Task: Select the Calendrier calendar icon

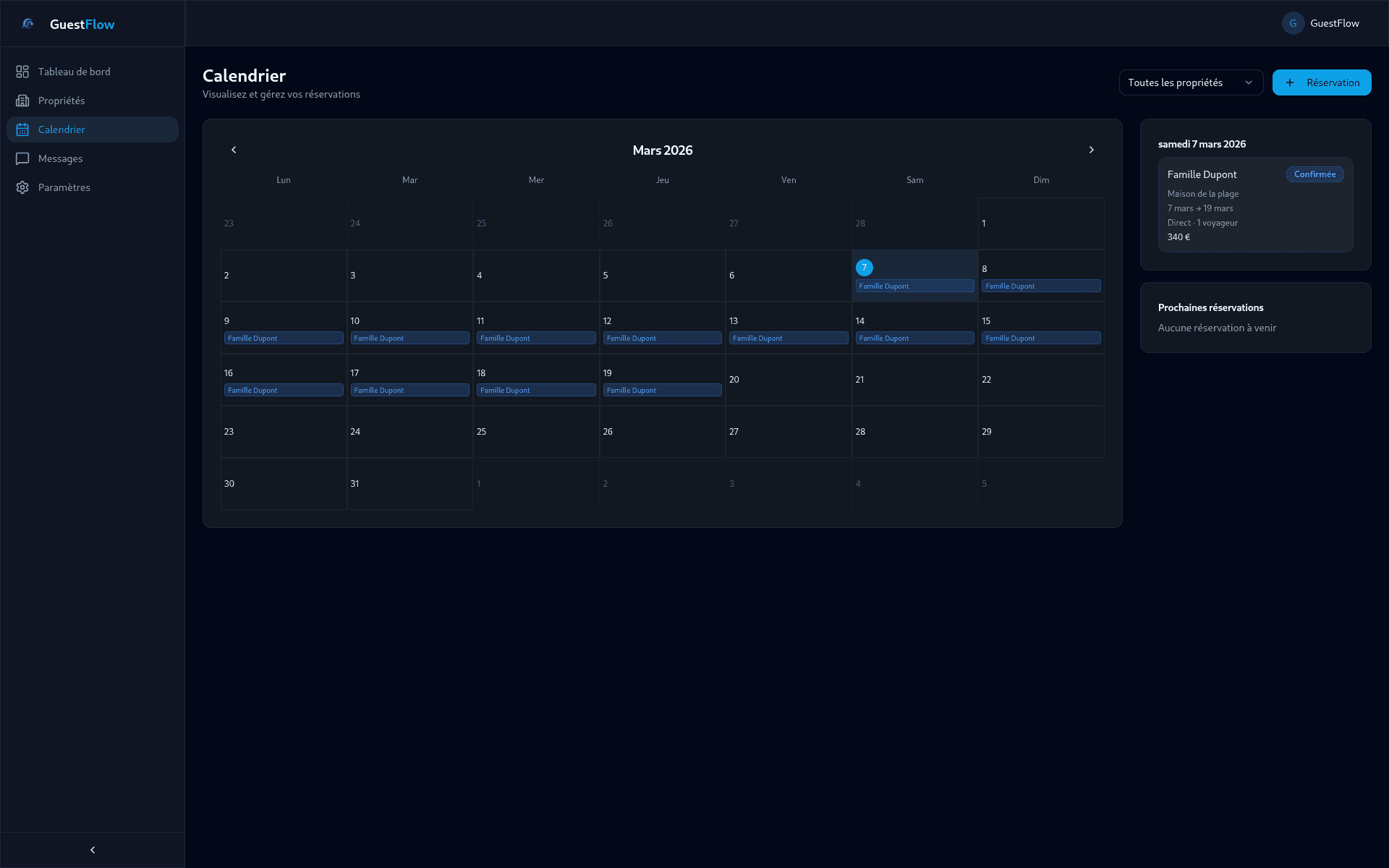Action: coord(22,129)
